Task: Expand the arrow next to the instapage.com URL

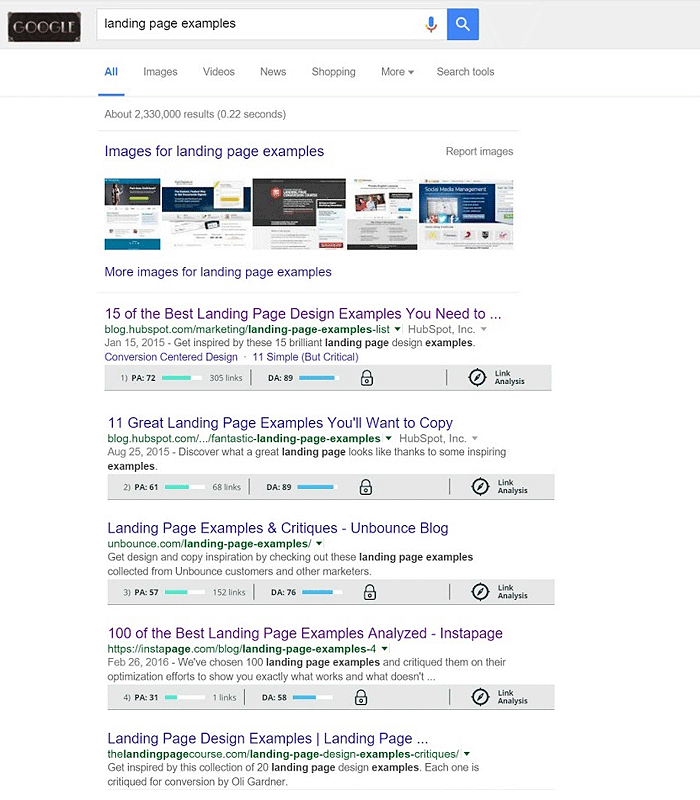Action: pos(384,649)
